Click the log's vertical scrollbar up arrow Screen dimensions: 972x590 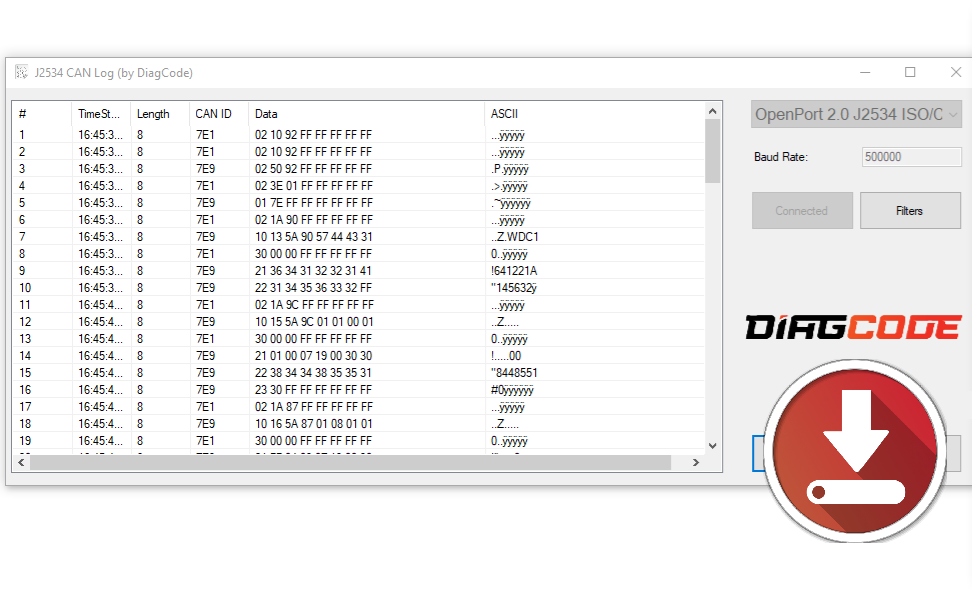pyautogui.click(x=712, y=111)
